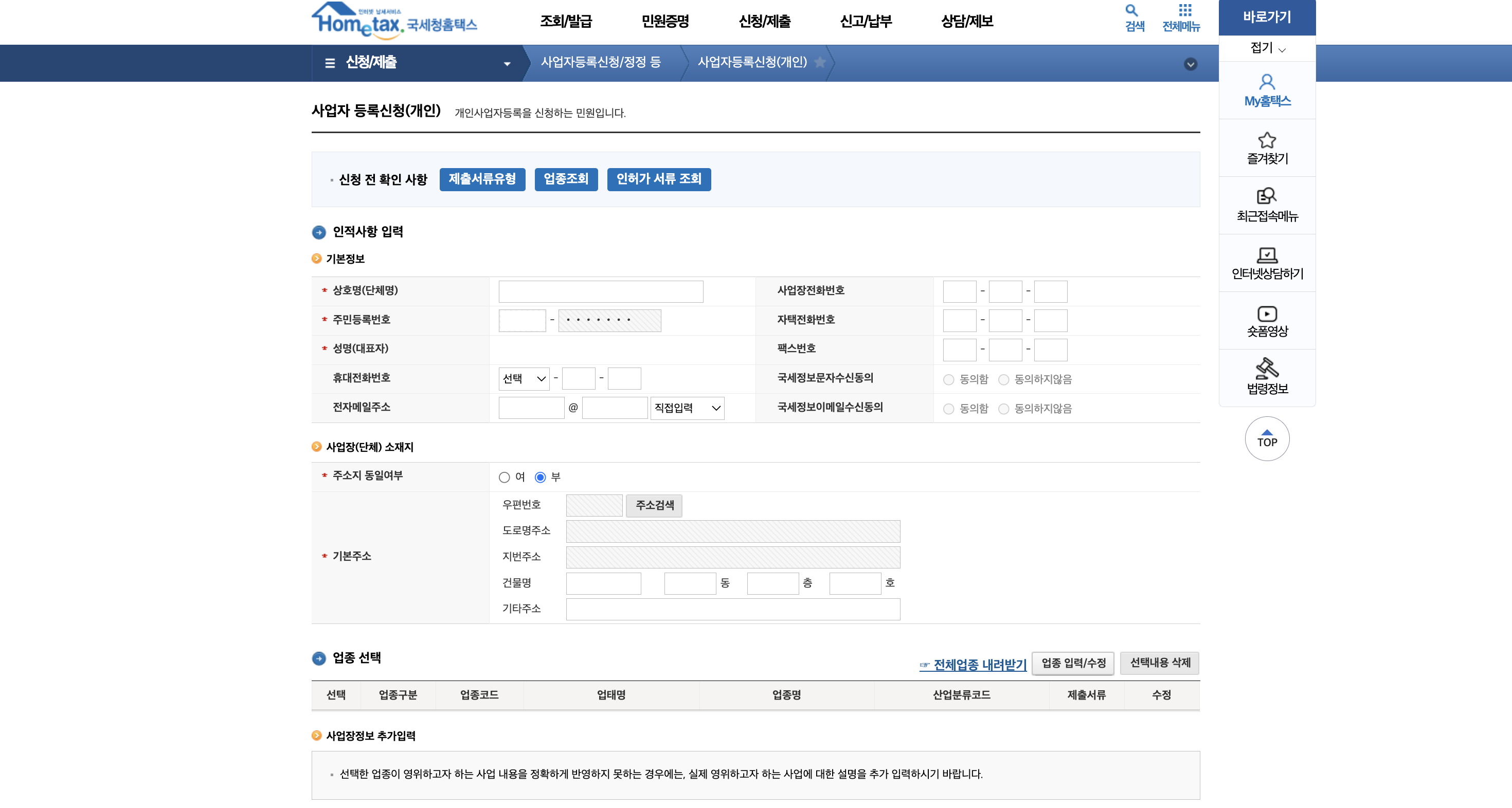The height and width of the screenshot is (808, 1512).
Task: Click 전체업종 내려받기 link
Action: coord(979,664)
